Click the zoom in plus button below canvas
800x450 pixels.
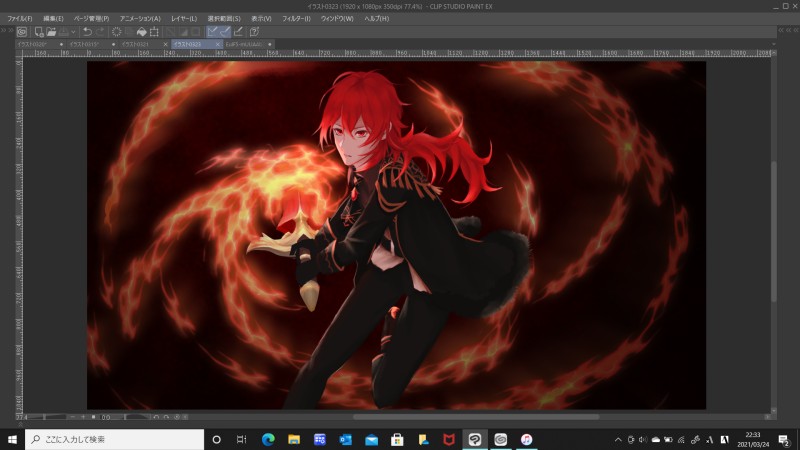coord(83,417)
